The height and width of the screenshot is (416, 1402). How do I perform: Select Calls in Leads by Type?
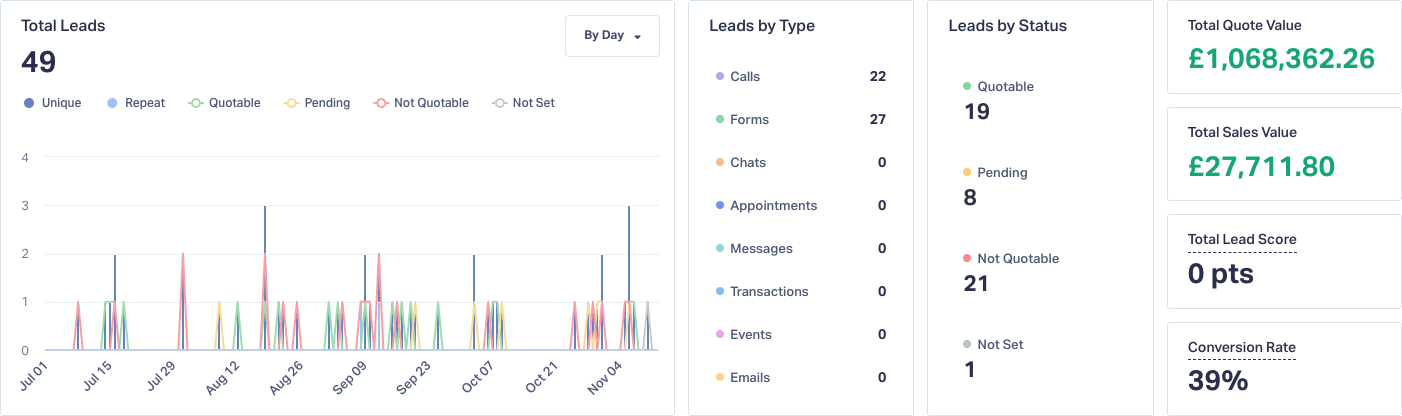point(745,77)
